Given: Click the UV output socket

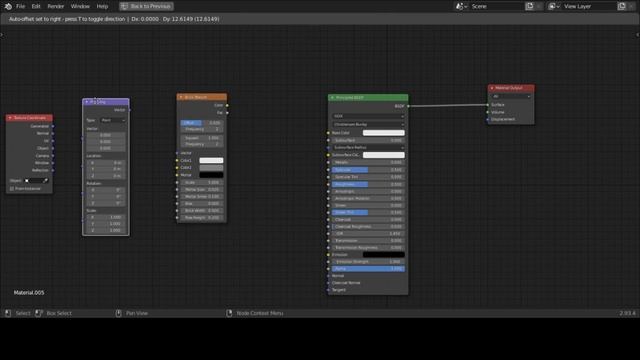Looking at the screenshot, I should coord(53,141).
